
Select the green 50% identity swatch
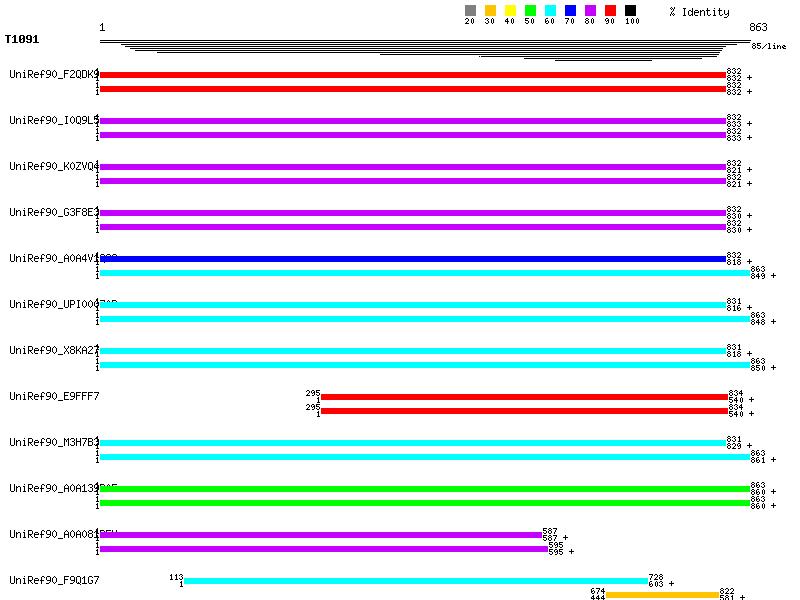click(530, 11)
